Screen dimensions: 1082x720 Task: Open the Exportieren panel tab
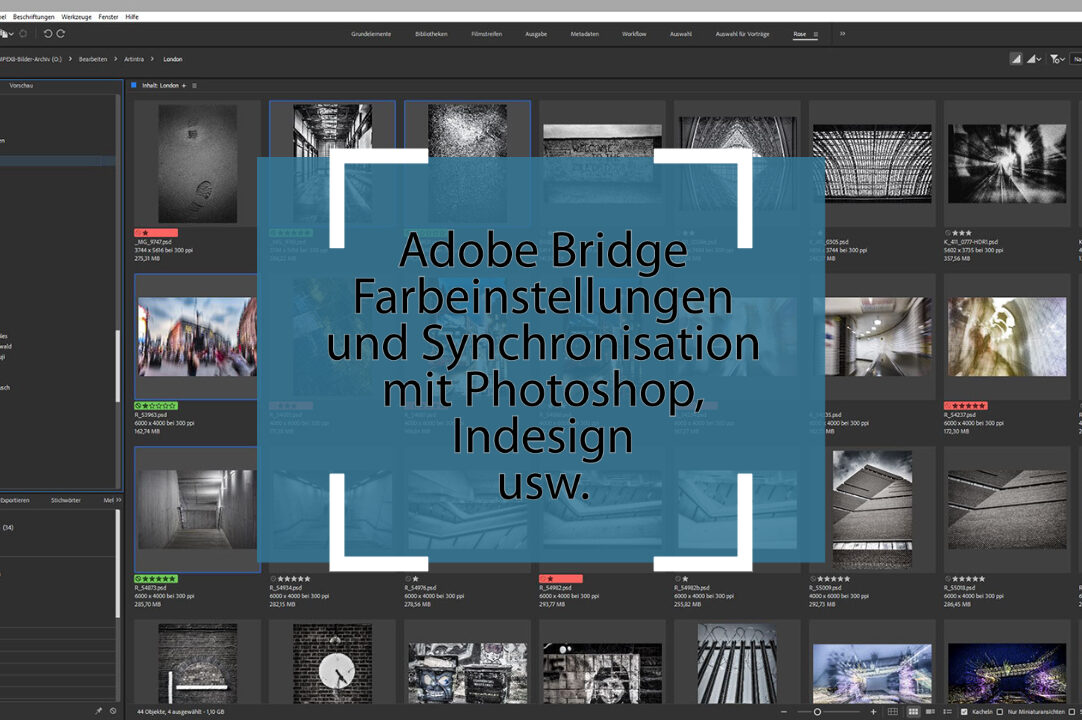14,500
